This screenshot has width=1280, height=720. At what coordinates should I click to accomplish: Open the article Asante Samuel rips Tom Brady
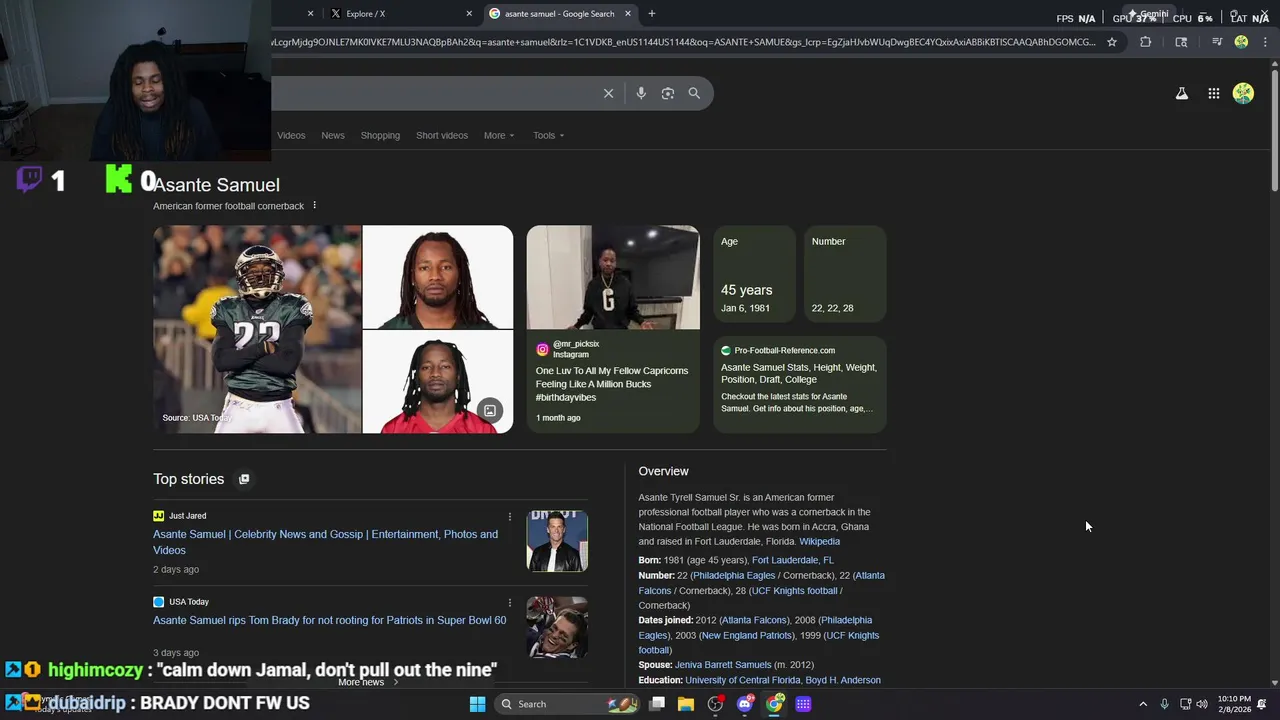(x=329, y=620)
